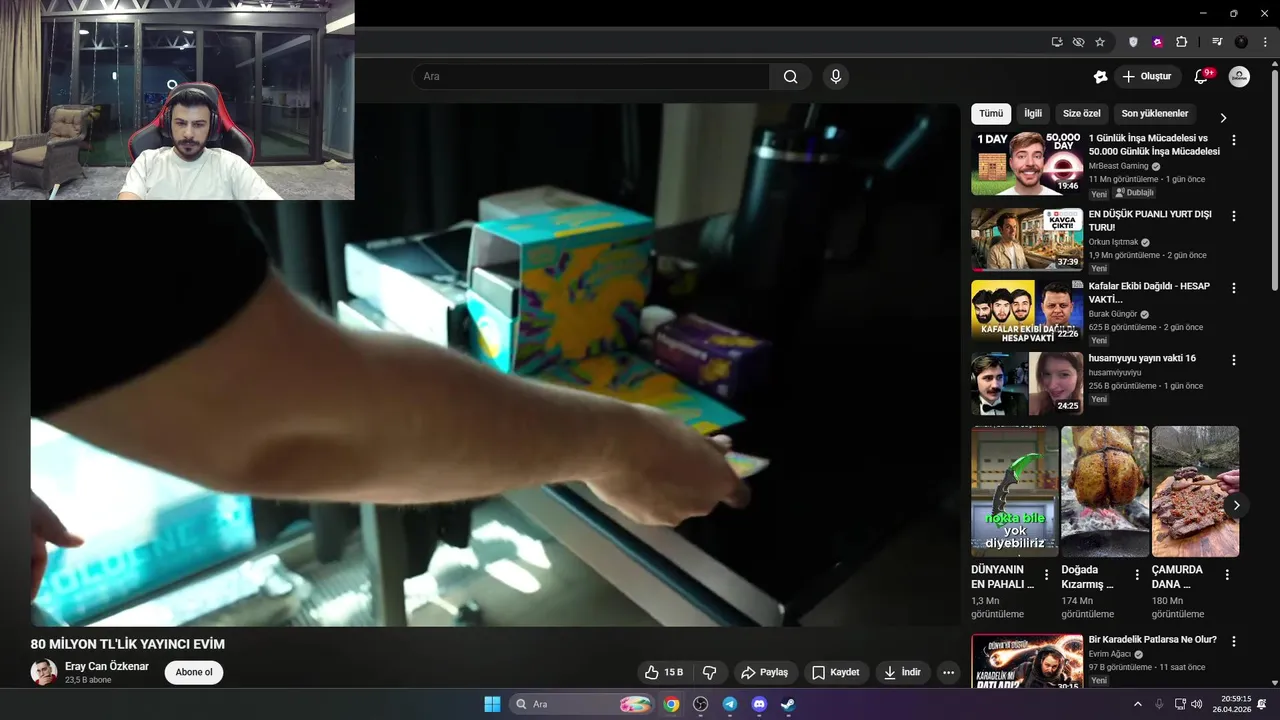The width and height of the screenshot is (1280, 720).
Task: Focus the YouTube Ara search field
Action: pos(590,77)
